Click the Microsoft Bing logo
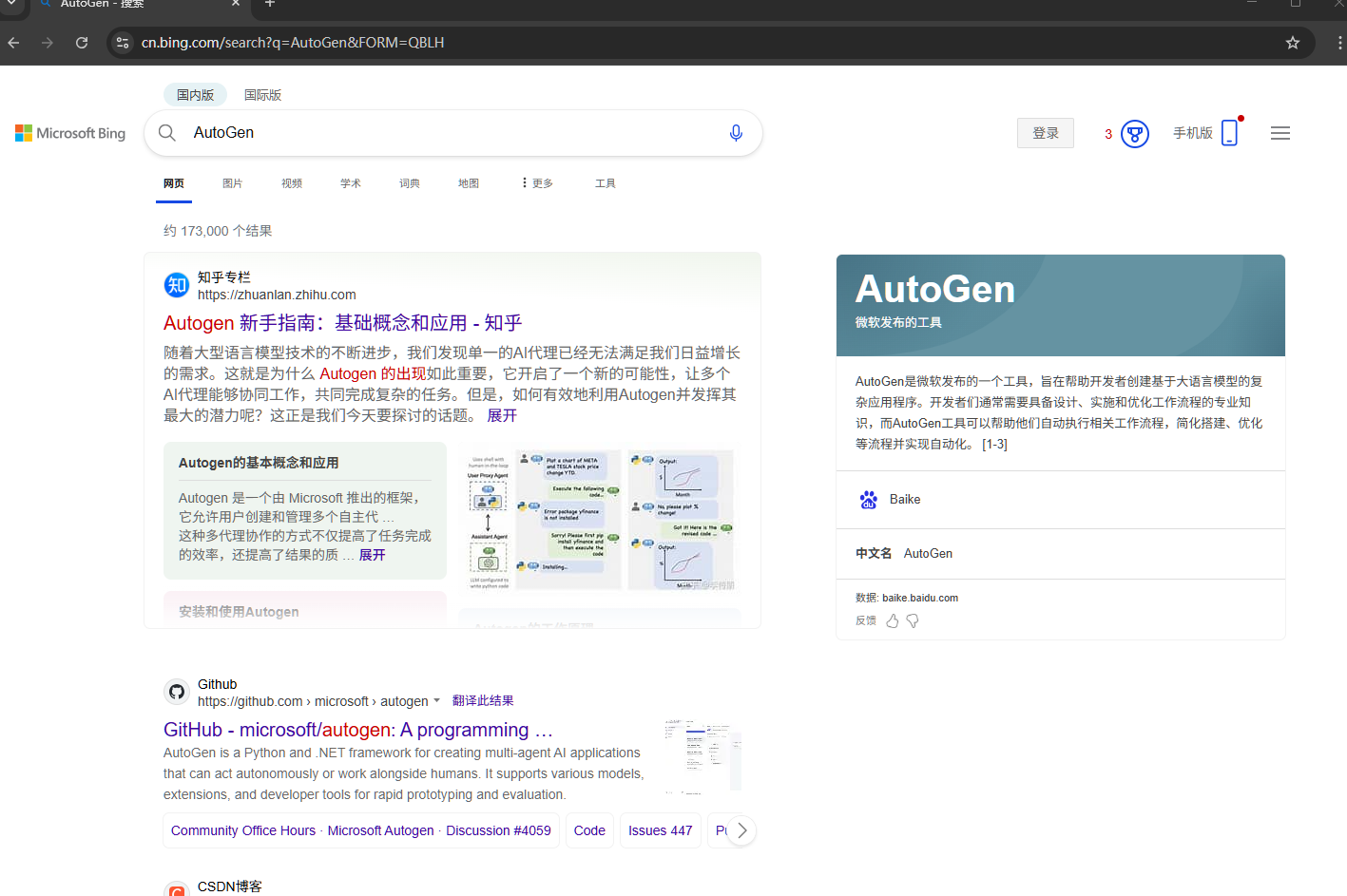This screenshot has width=1347, height=896. 70,133
